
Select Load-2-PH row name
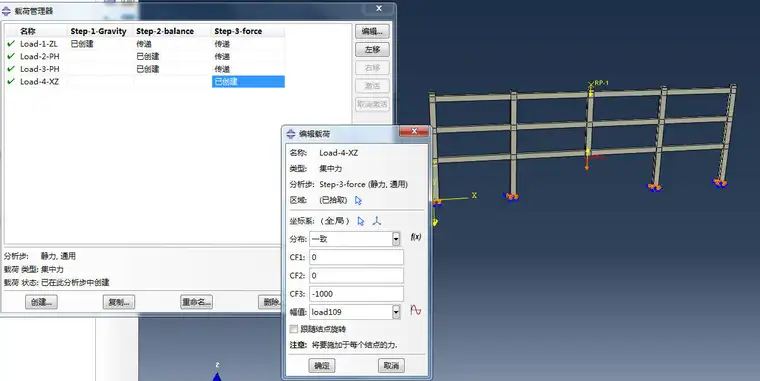(x=40, y=56)
